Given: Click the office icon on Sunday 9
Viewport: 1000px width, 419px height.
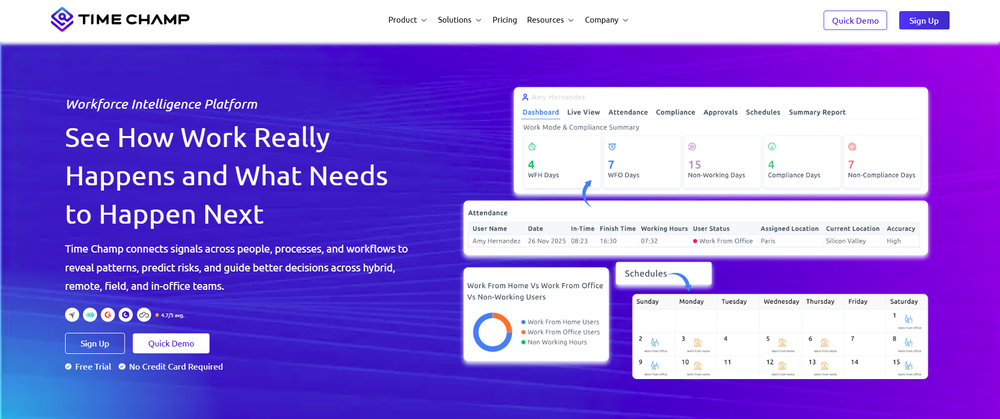Looking at the screenshot, I should click(x=654, y=365).
